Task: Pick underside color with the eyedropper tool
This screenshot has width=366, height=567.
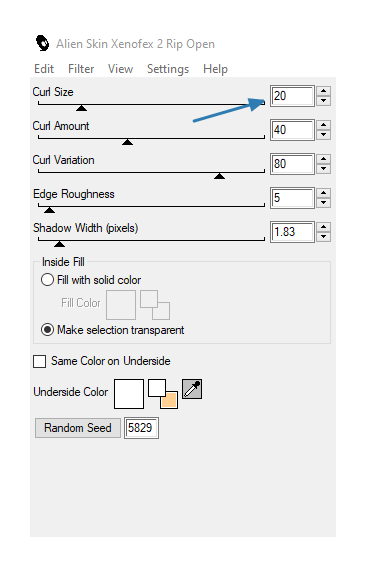Action: tap(192, 389)
